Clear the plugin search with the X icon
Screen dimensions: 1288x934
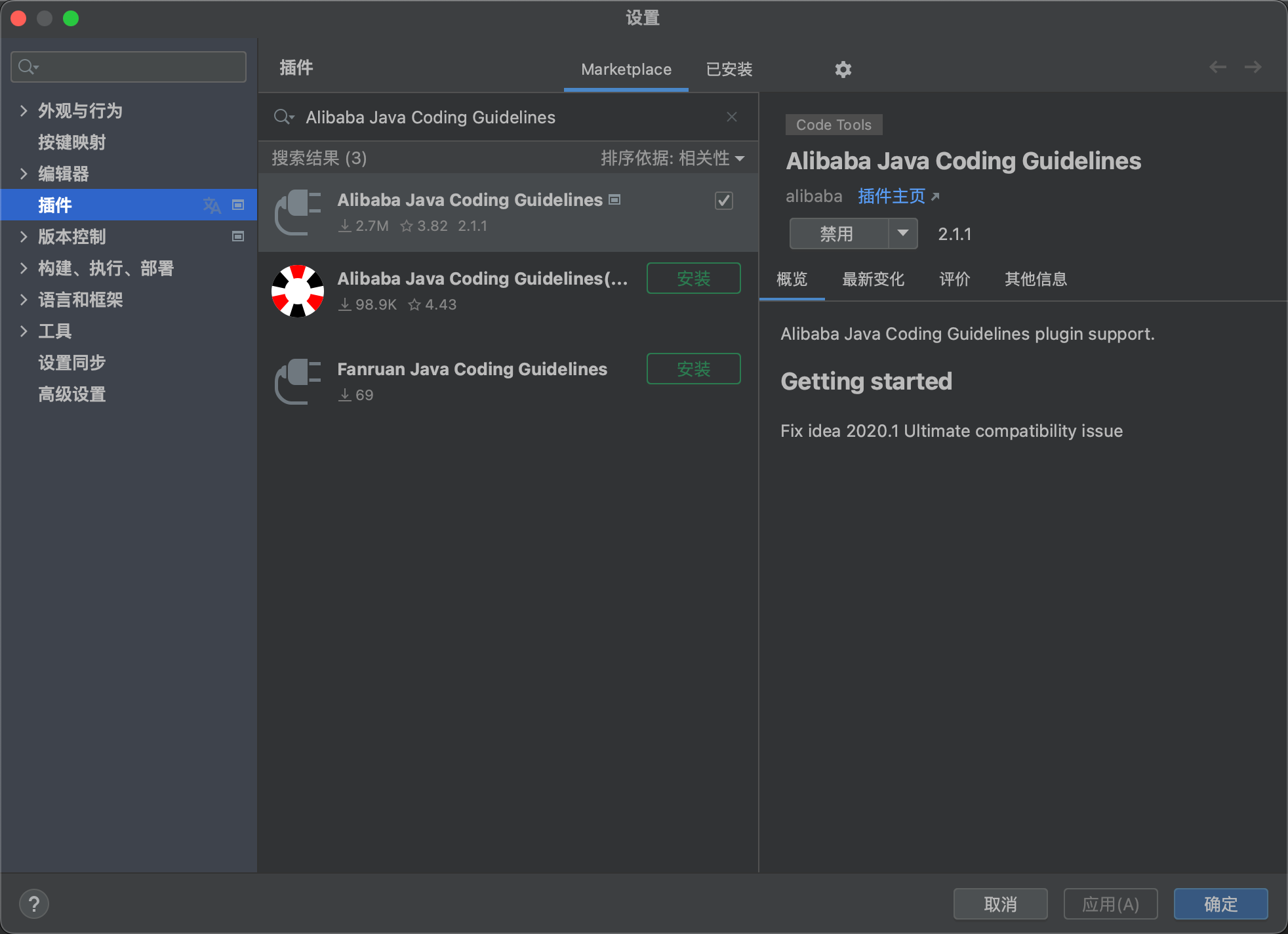pyautogui.click(x=732, y=117)
